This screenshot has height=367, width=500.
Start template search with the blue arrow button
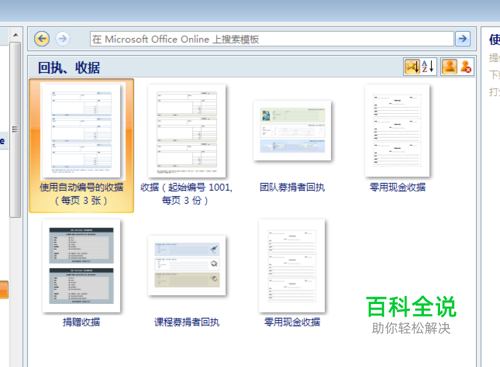(463, 39)
